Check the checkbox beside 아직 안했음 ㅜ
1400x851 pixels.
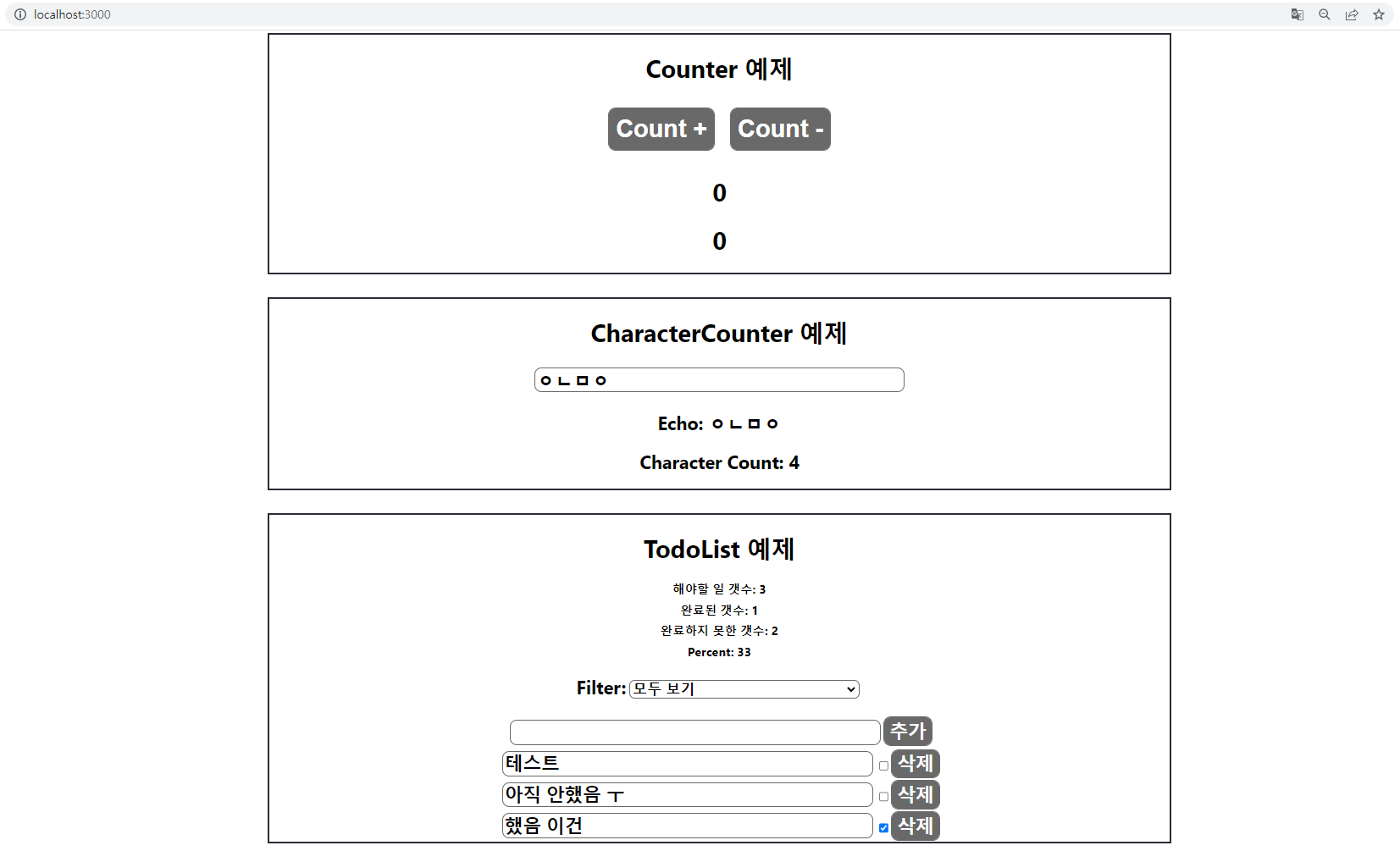coord(883,796)
